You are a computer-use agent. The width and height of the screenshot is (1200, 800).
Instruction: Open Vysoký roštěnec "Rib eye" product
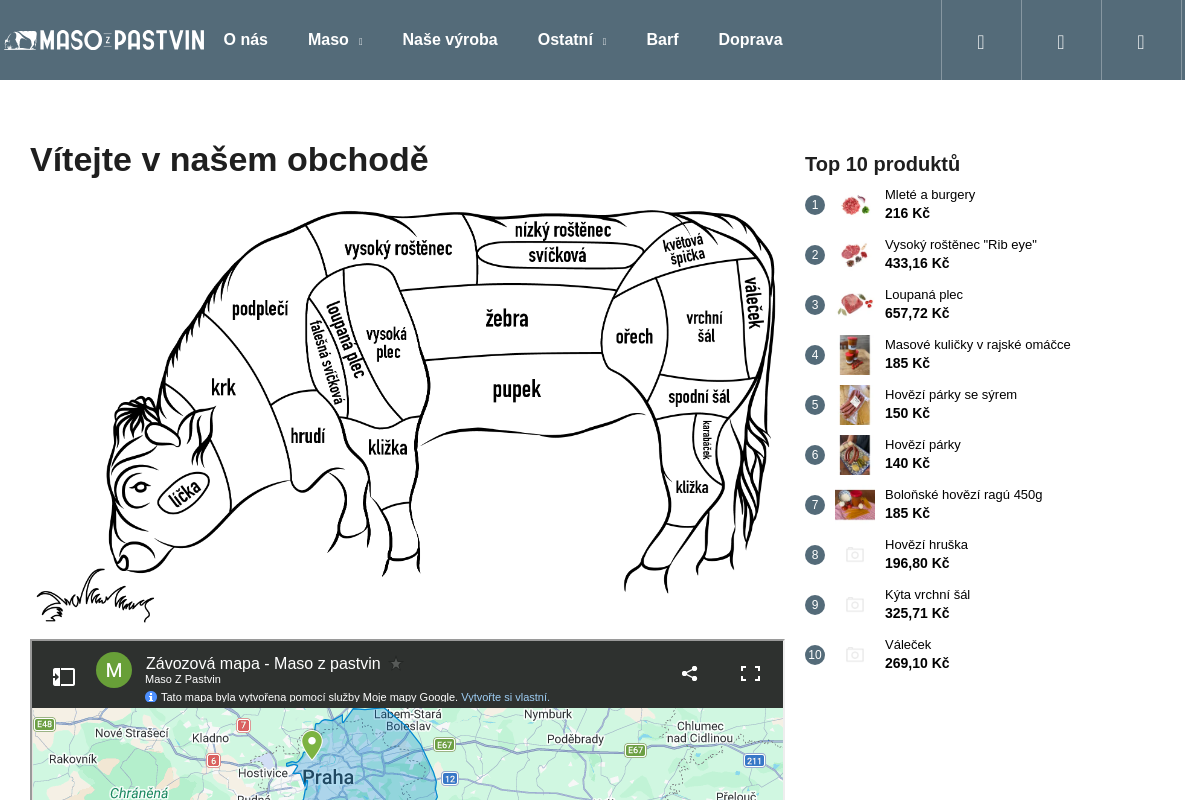961,245
